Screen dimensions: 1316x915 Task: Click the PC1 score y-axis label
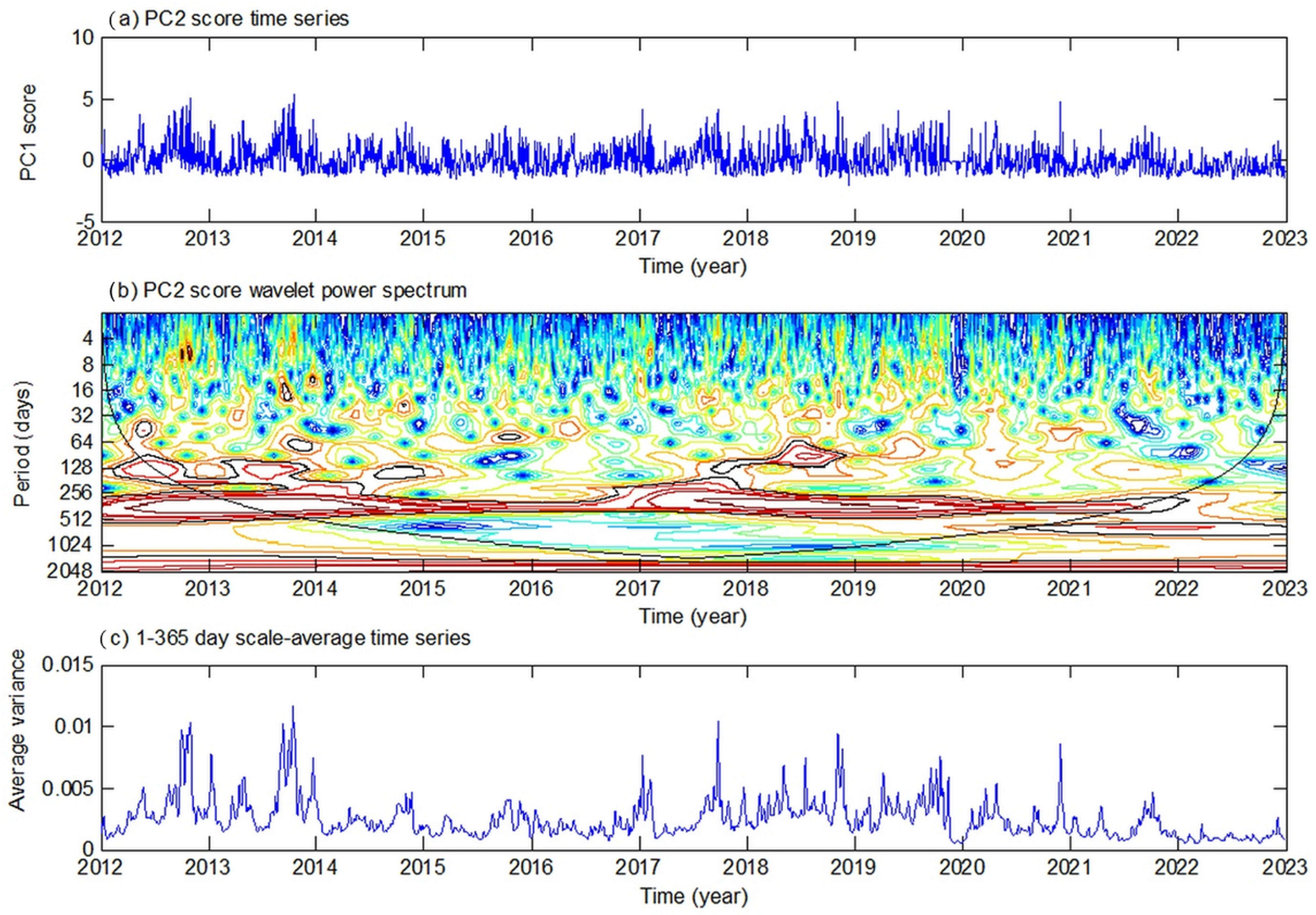(27, 133)
